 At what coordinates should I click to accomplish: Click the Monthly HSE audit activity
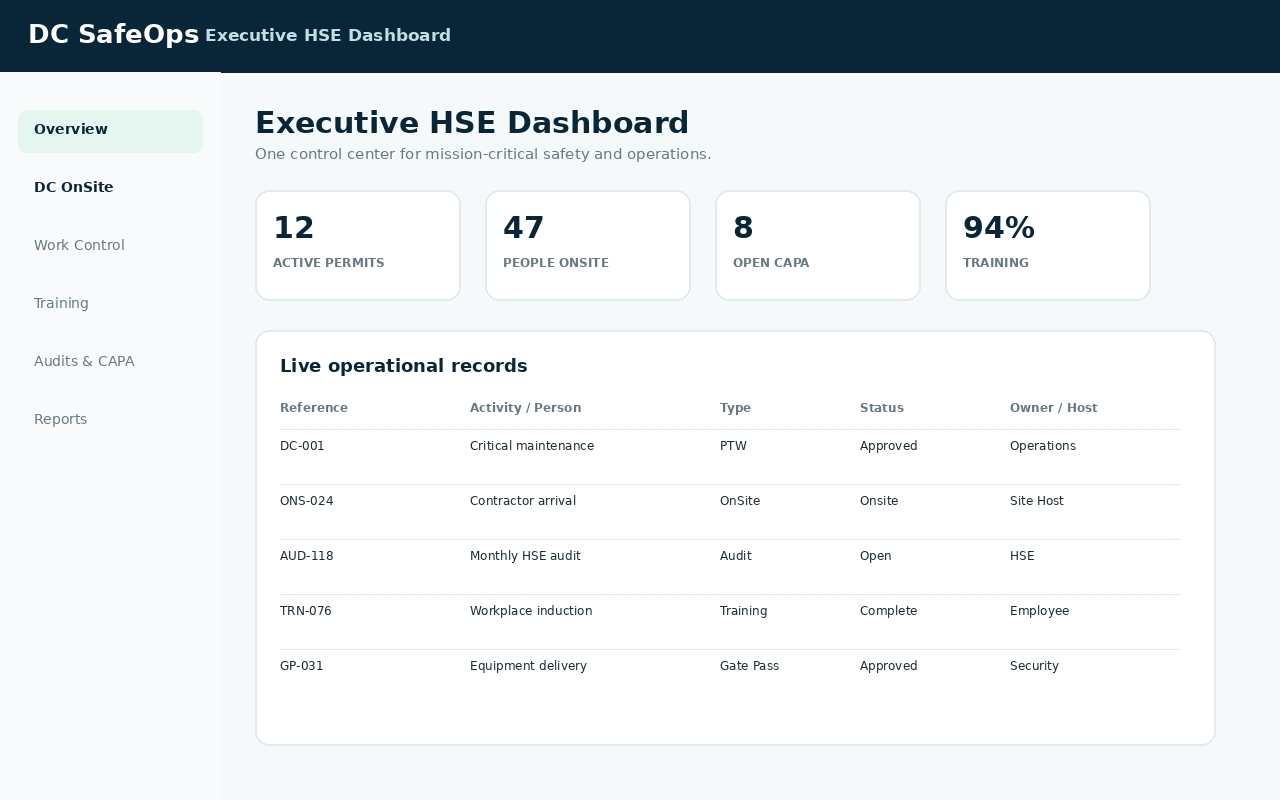click(525, 556)
